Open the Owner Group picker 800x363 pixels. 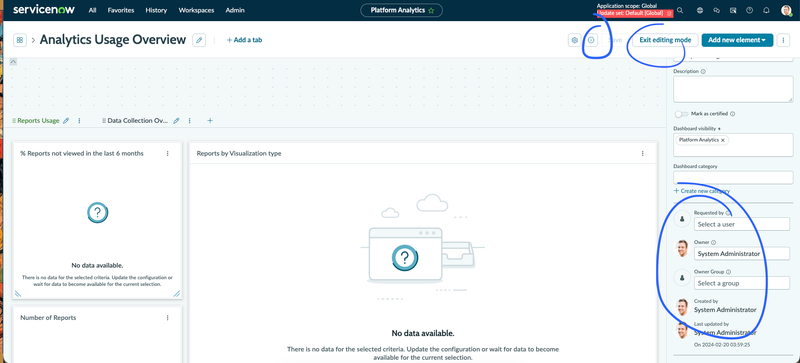click(741, 283)
